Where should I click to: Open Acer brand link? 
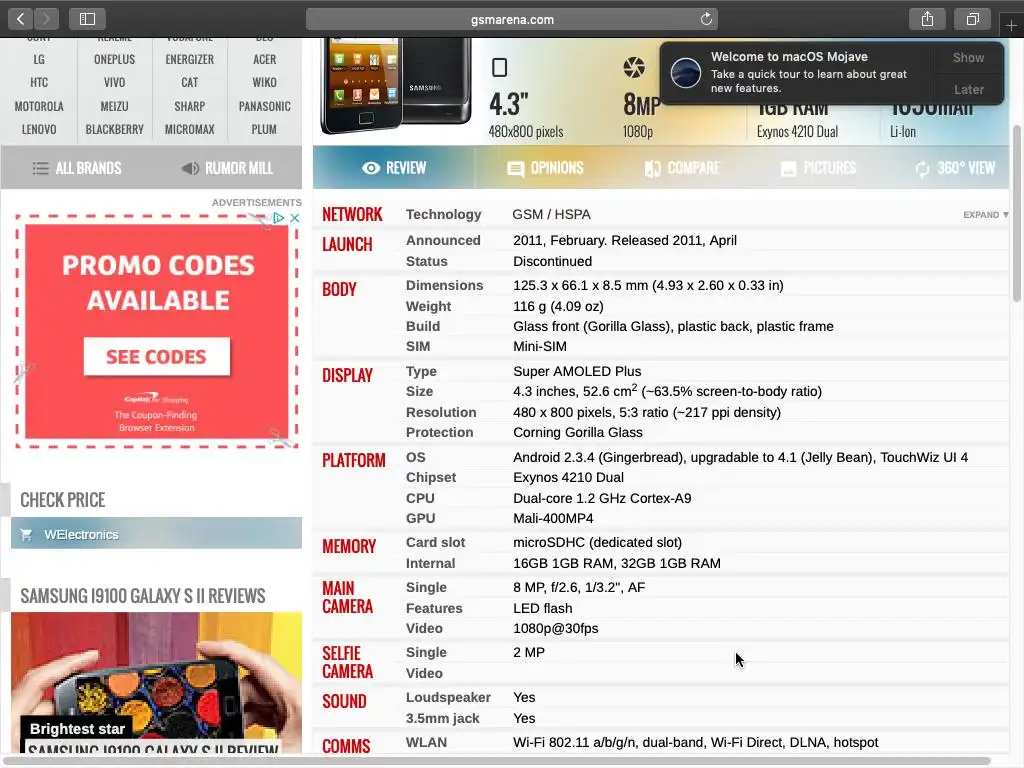tap(264, 59)
